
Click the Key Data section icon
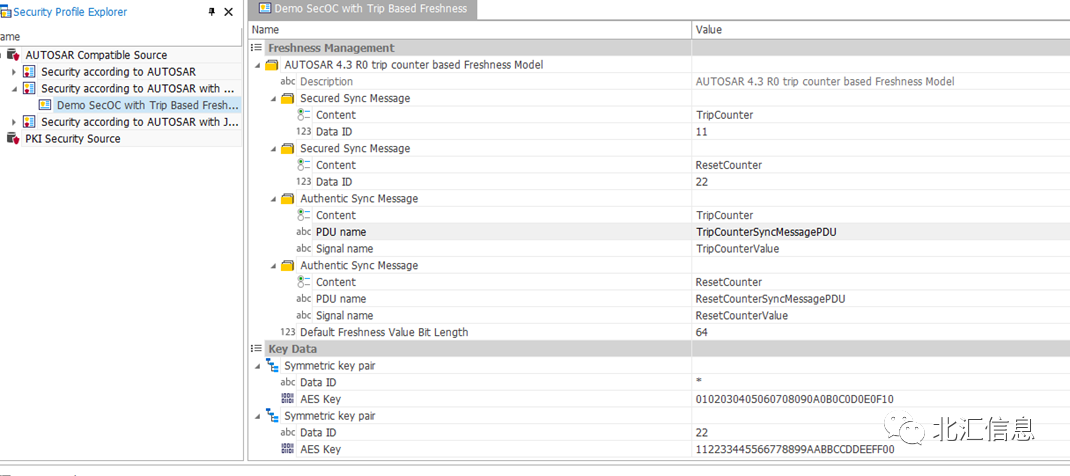(x=257, y=349)
